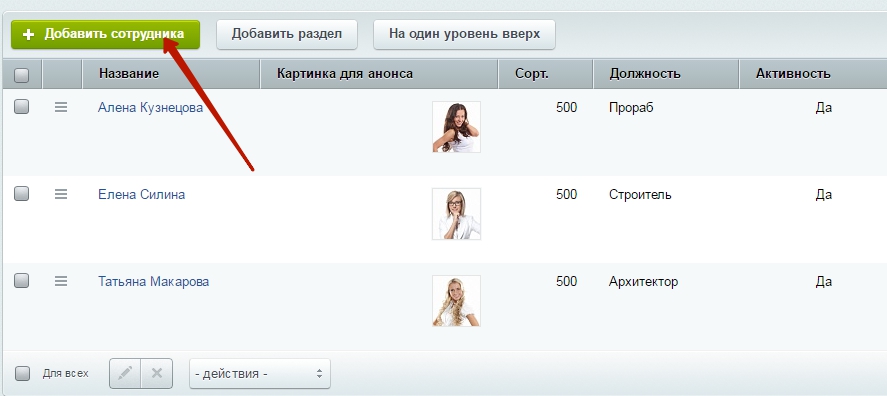This screenshot has height=396, width=887.
Task: Click the pencil edit icon at bottom
Action: (x=125, y=373)
